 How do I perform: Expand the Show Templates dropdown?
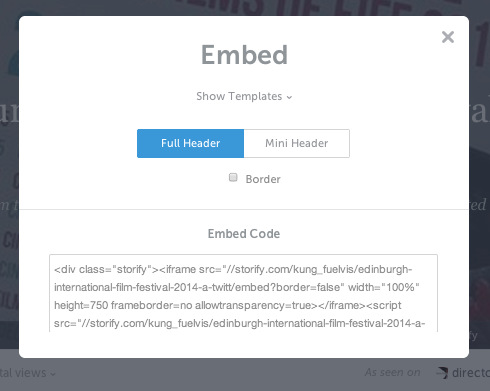pos(244,96)
